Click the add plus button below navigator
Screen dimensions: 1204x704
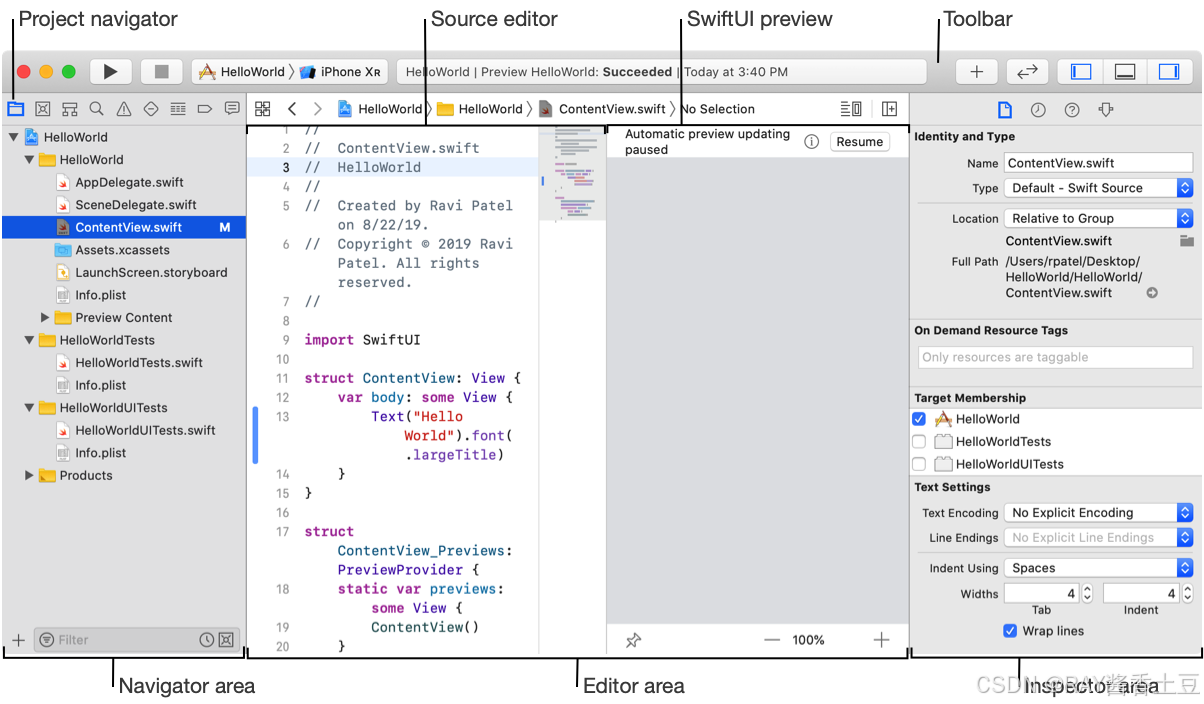coord(18,640)
